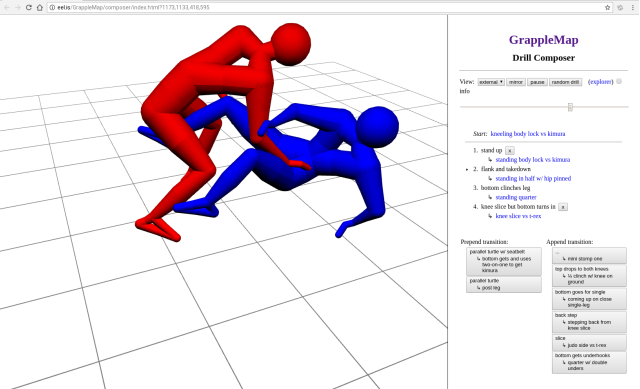Toggle the info checkbox
The image size is (640, 389).
[619, 81]
